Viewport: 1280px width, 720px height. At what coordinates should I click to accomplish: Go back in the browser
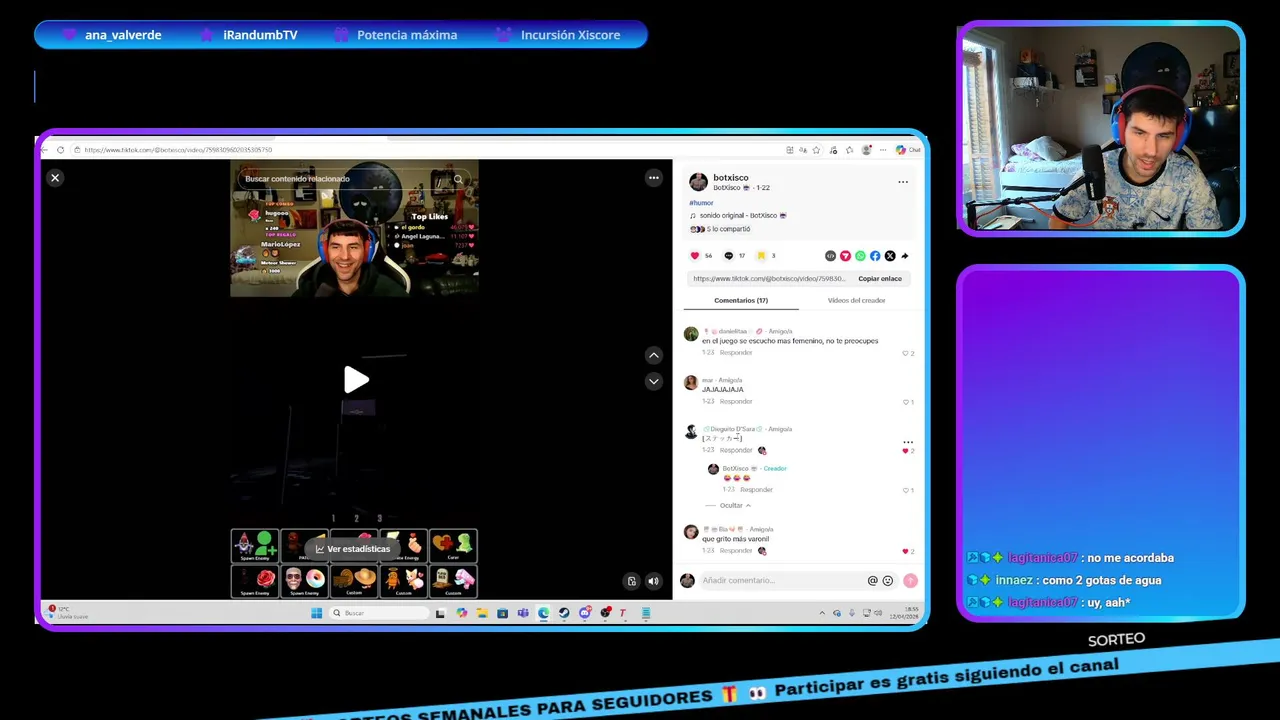tap(46, 150)
